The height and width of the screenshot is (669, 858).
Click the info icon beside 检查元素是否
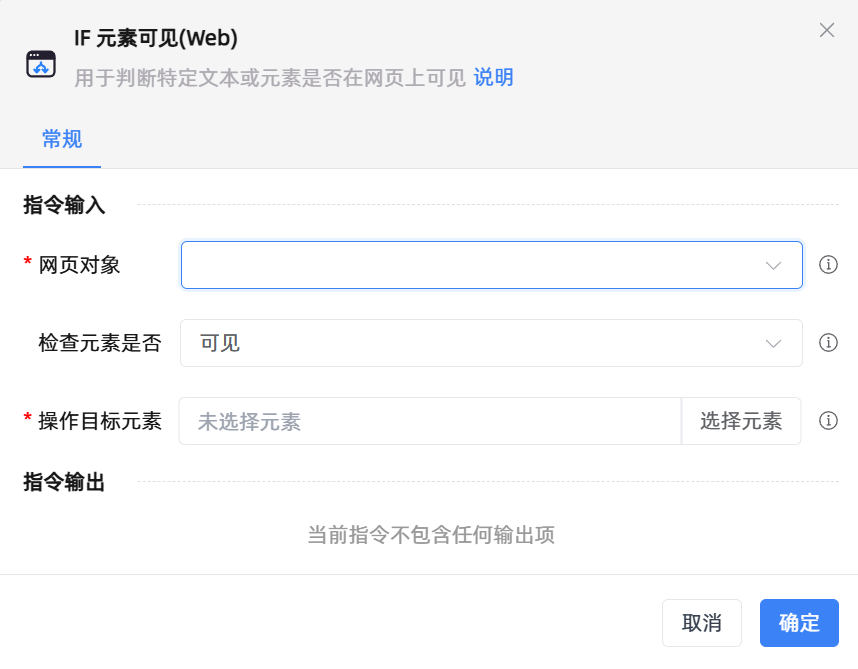click(x=828, y=343)
